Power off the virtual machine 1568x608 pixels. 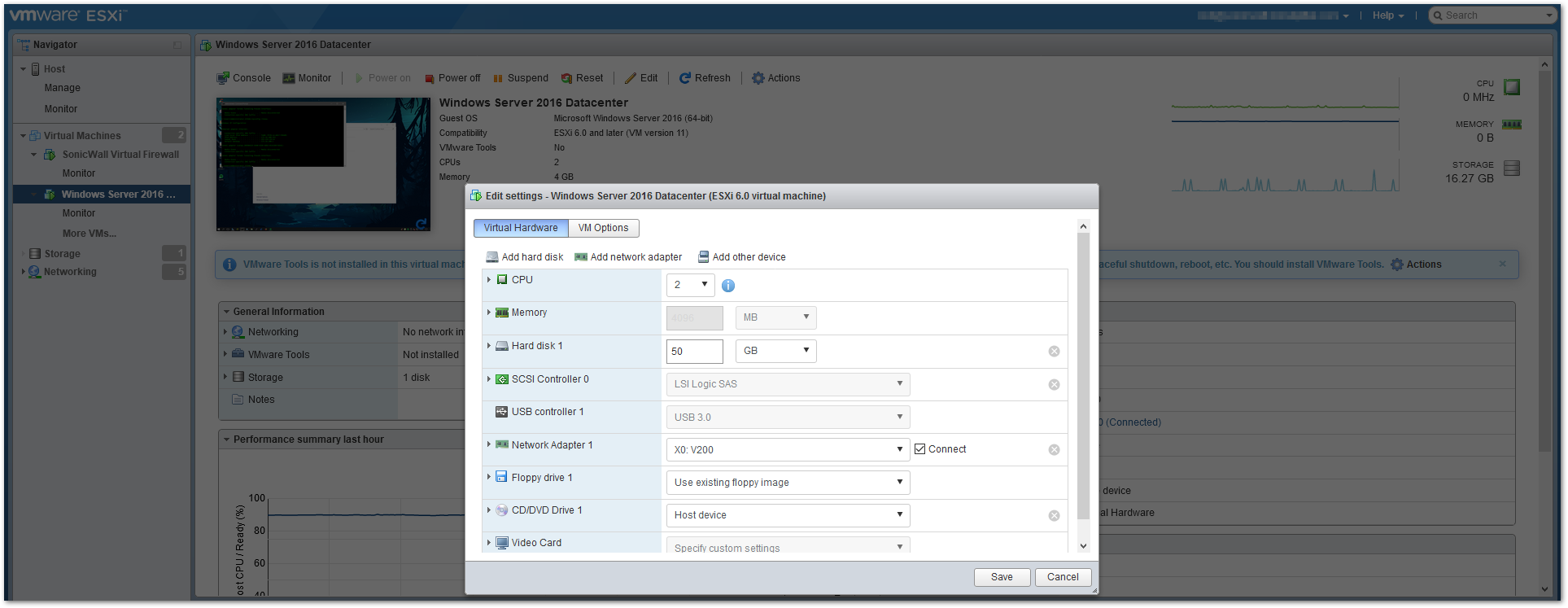click(452, 78)
